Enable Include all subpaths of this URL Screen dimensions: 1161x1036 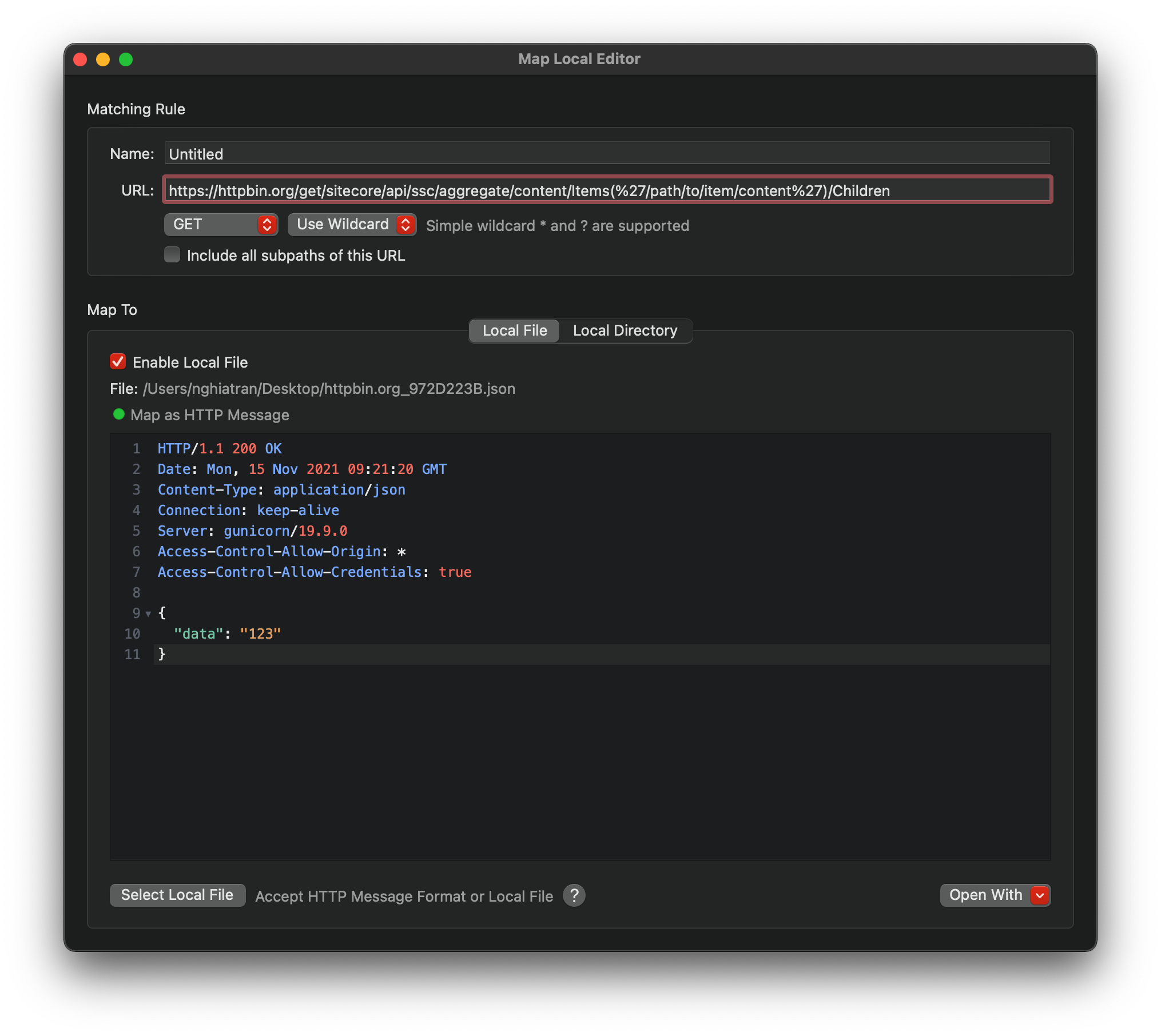(x=172, y=255)
